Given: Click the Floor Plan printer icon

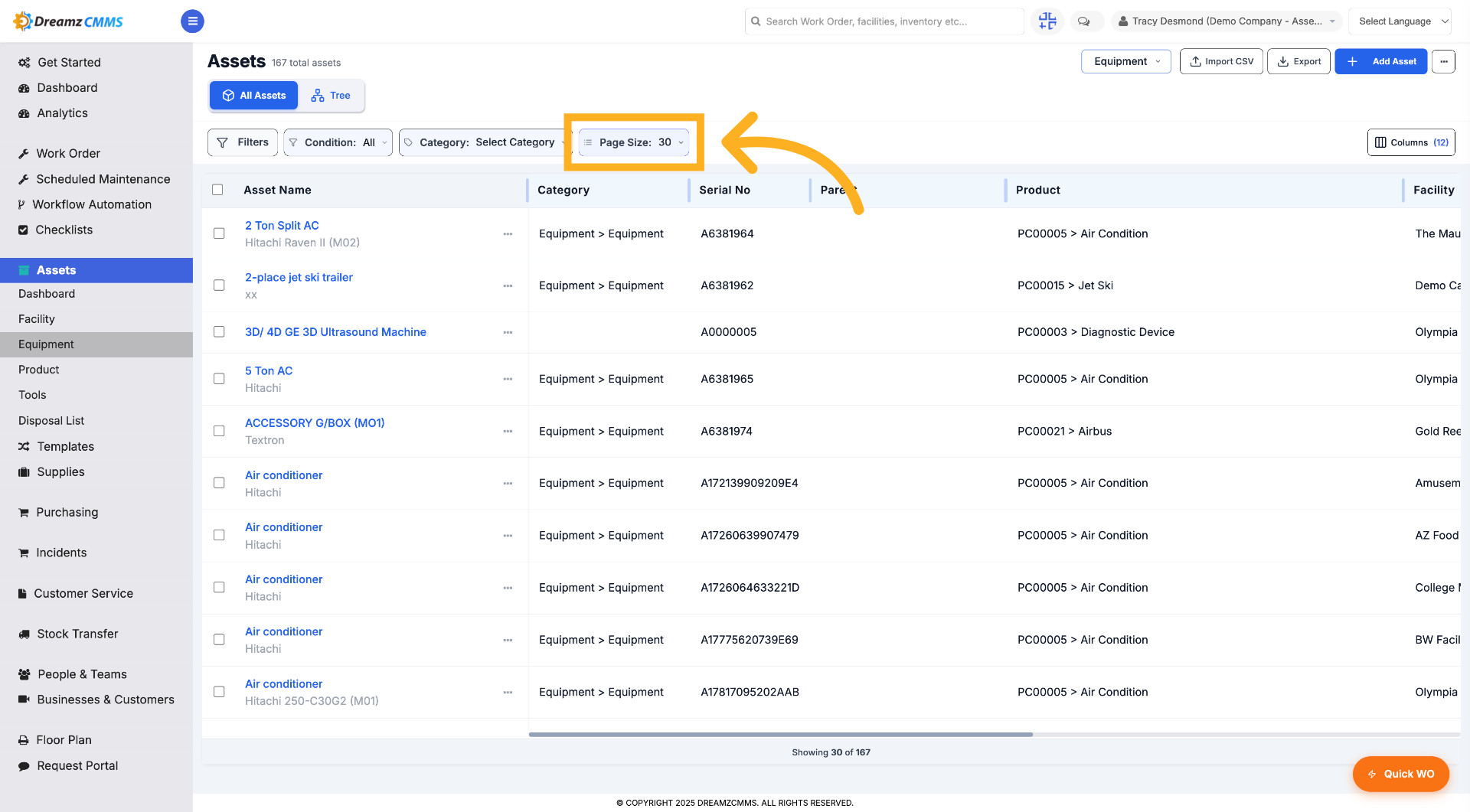Looking at the screenshot, I should (24, 740).
